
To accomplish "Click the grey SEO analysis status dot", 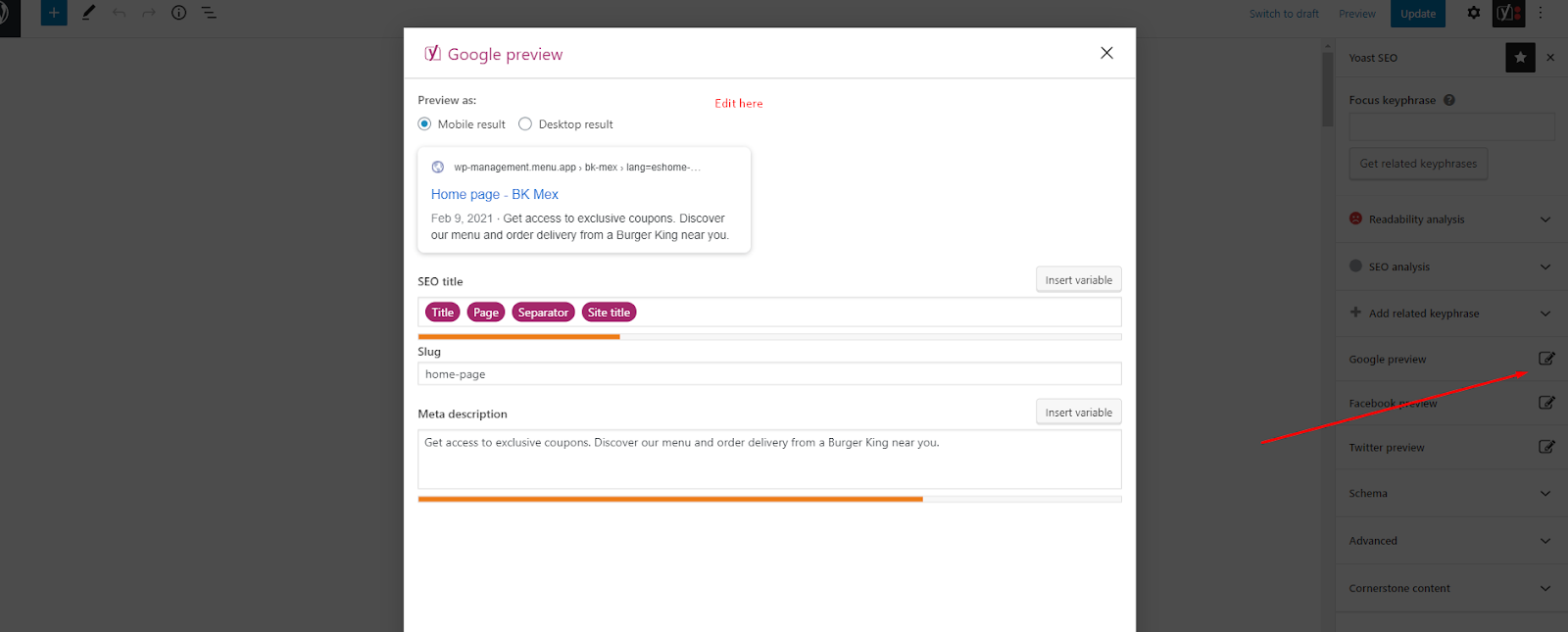I will (x=1356, y=266).
